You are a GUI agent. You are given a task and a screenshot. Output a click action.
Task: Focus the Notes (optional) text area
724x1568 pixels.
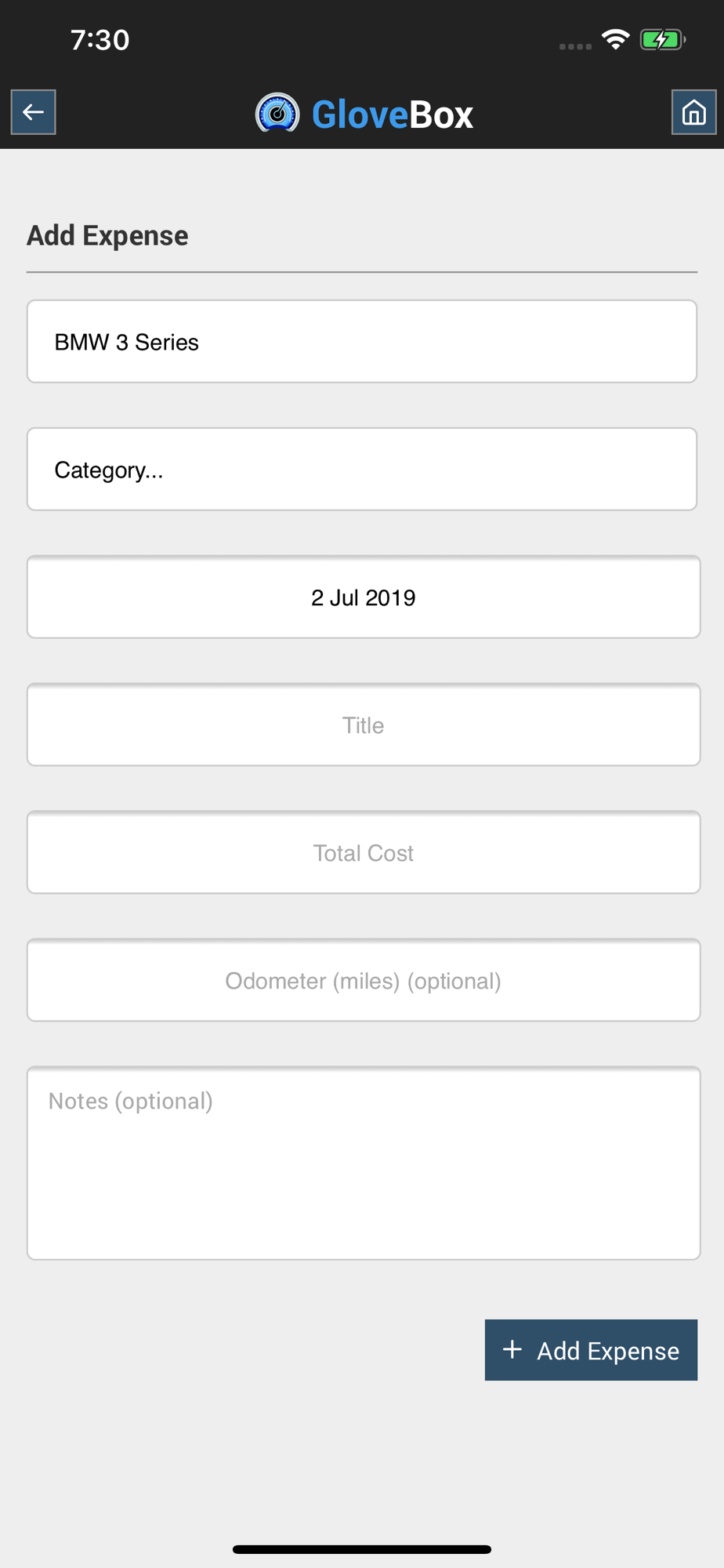pyautogui.click(x=364, y=1163)
